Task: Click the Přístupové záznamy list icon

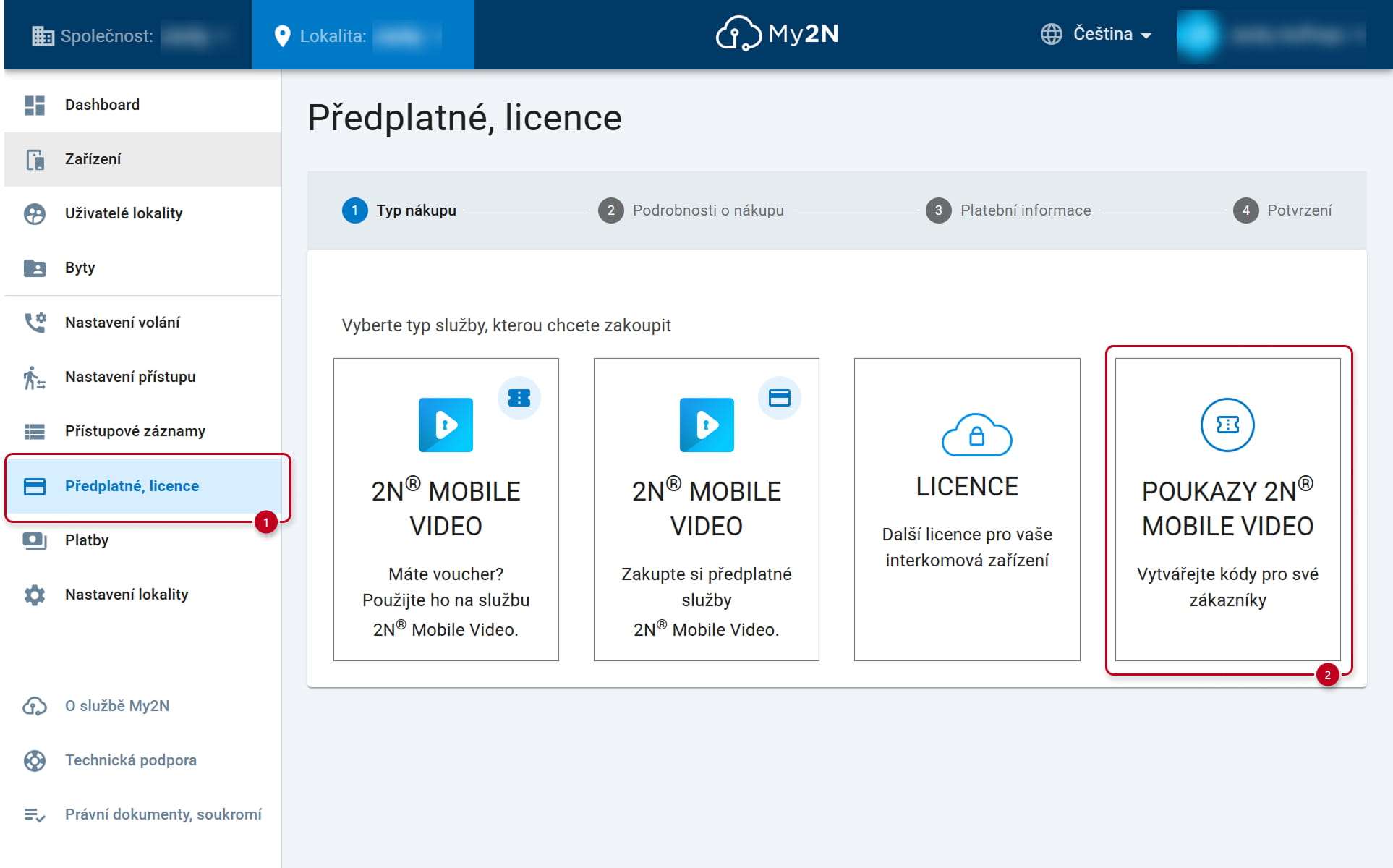Action: [x=35, y=431]
